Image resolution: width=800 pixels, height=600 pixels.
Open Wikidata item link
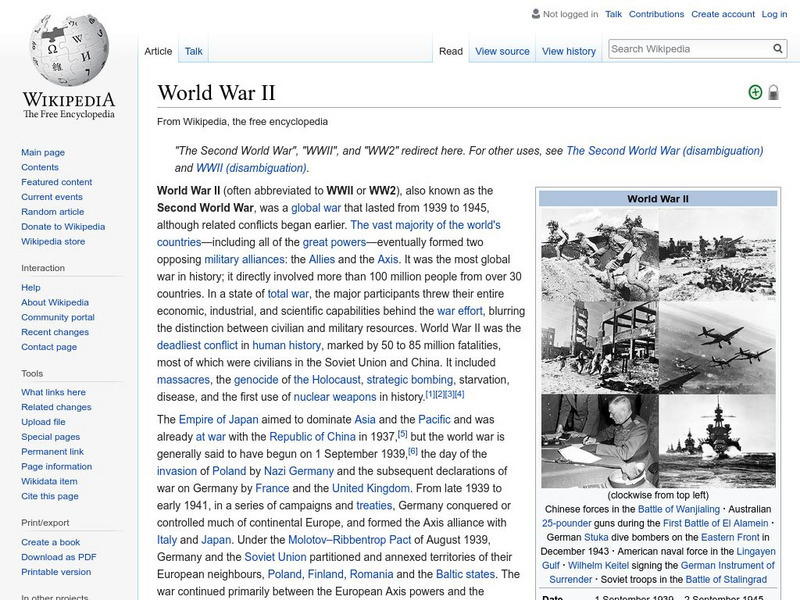click(x=49, y=481)
